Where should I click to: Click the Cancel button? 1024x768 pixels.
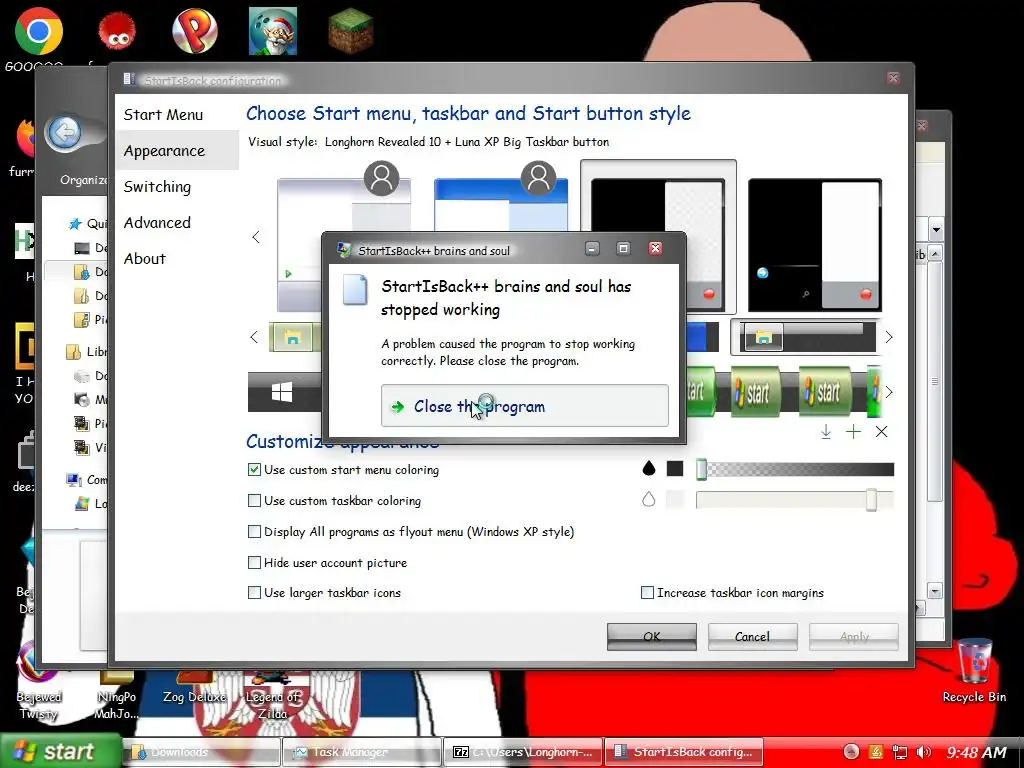[x=752, y=637]
